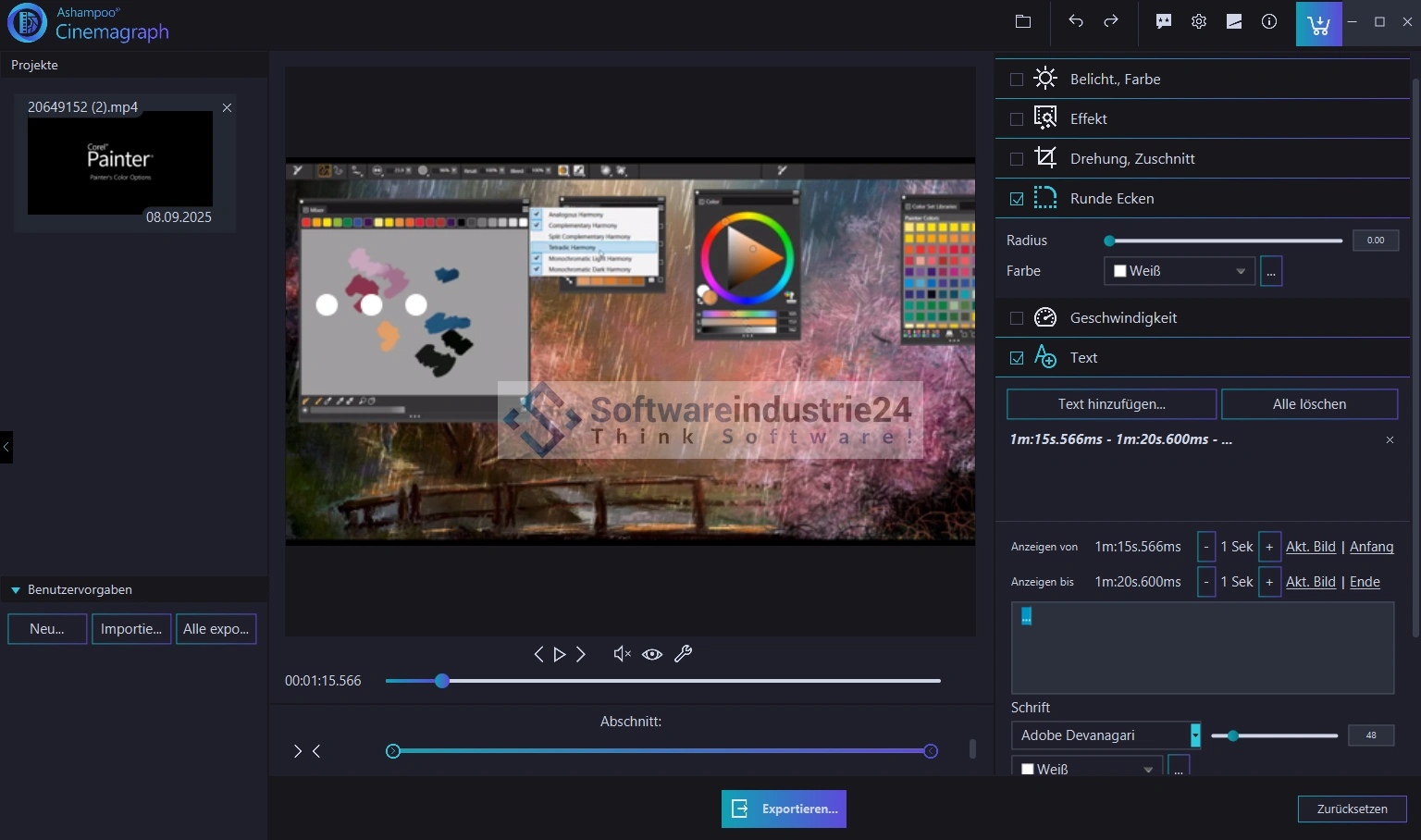Image resolution: width=1421 pixels, height=840 pixels.
Task: Click the Text hinzufügen... button
Action: pyautogui.click(x=1111, y=404)
